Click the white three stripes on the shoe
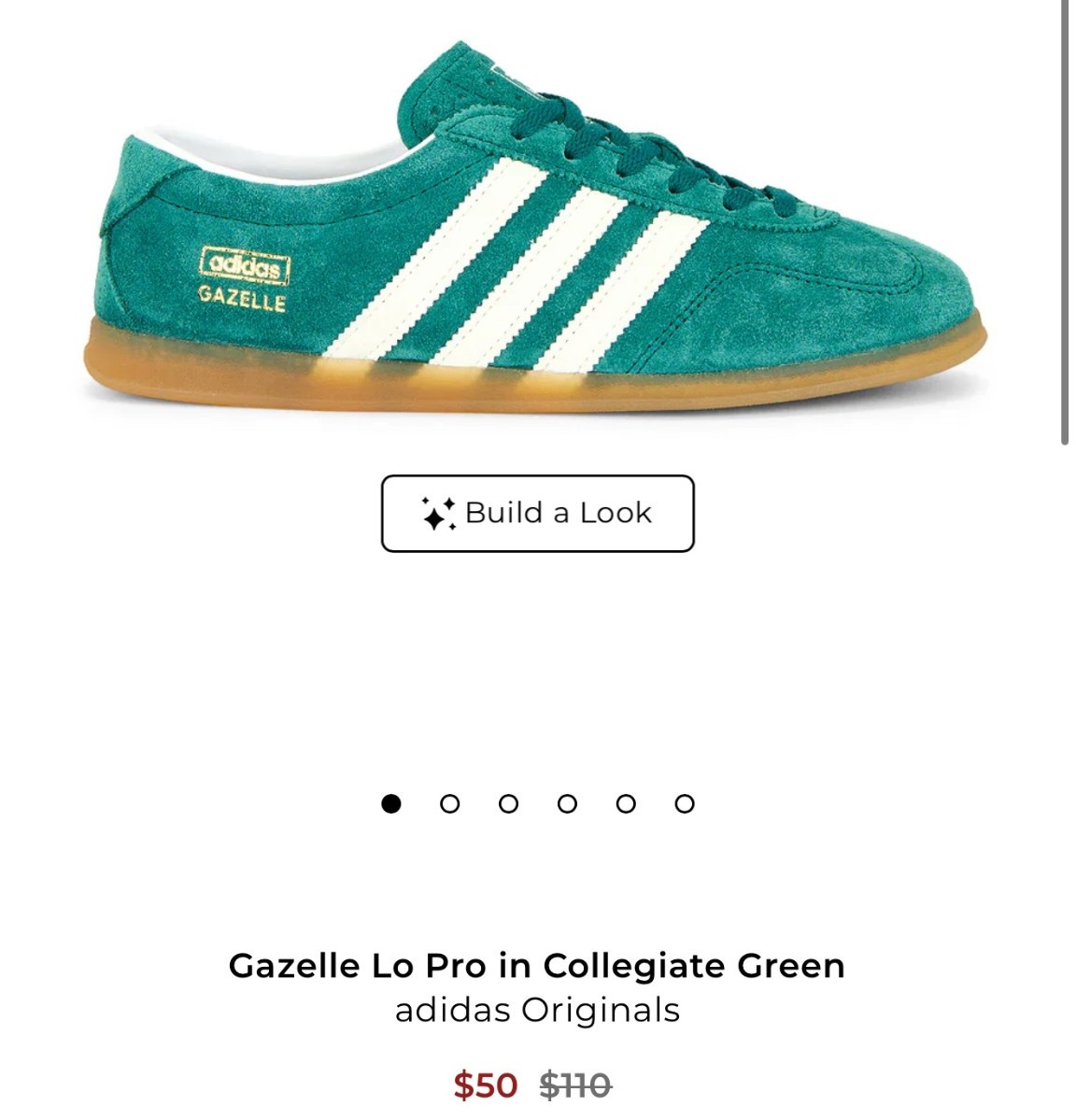Image resolution: width=1076 pixels, height=1120 pixels. click(x=516, y=264)
